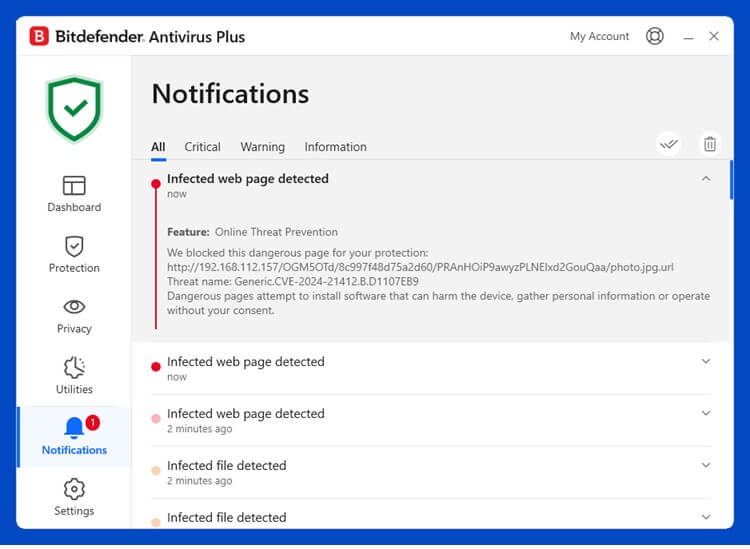This screenshot has height=549, width=750.
Task: Open the Settings gear icon
Action: [74, 489]
